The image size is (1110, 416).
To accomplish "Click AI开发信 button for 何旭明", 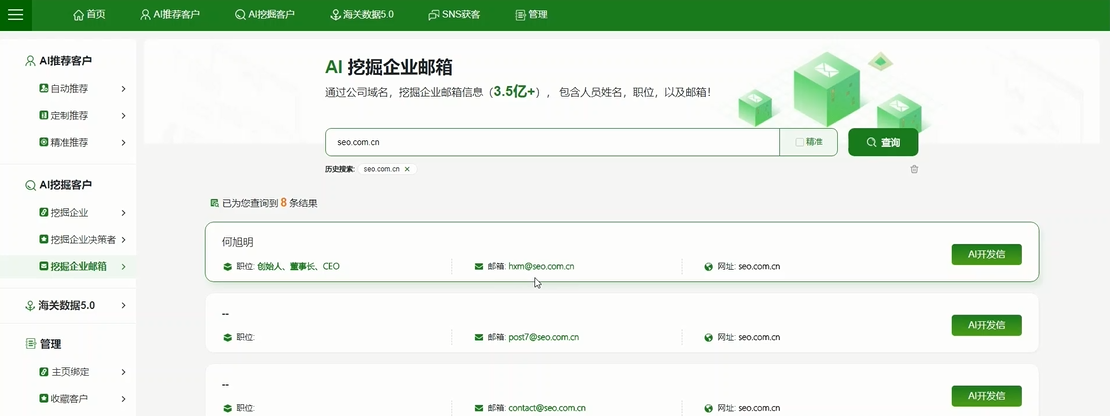I will tap(986, 254).
